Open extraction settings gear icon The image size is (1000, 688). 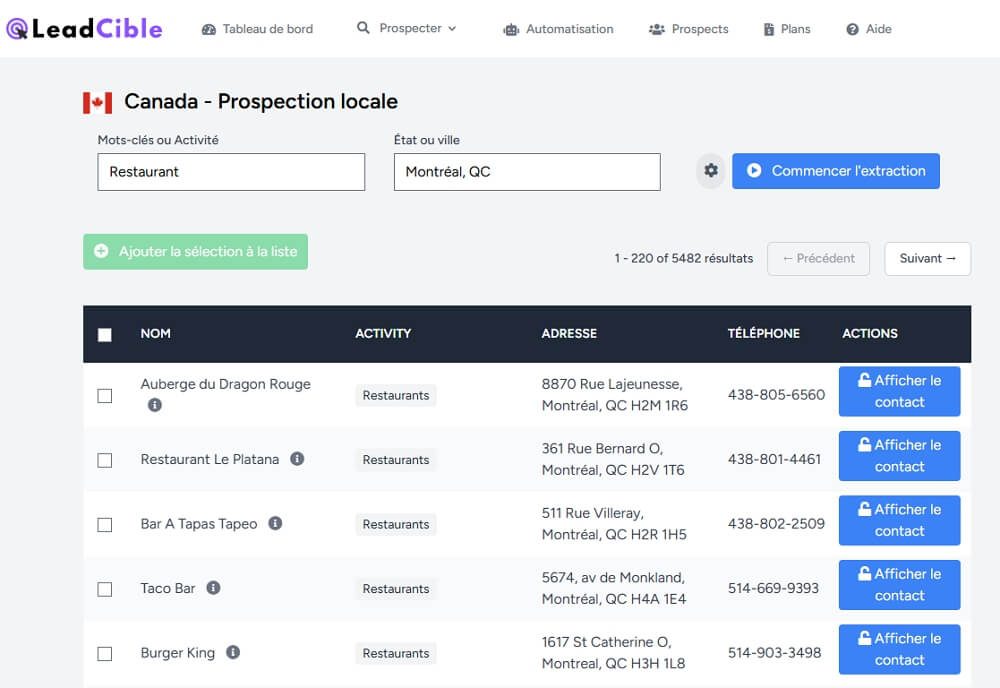(711, 171)
